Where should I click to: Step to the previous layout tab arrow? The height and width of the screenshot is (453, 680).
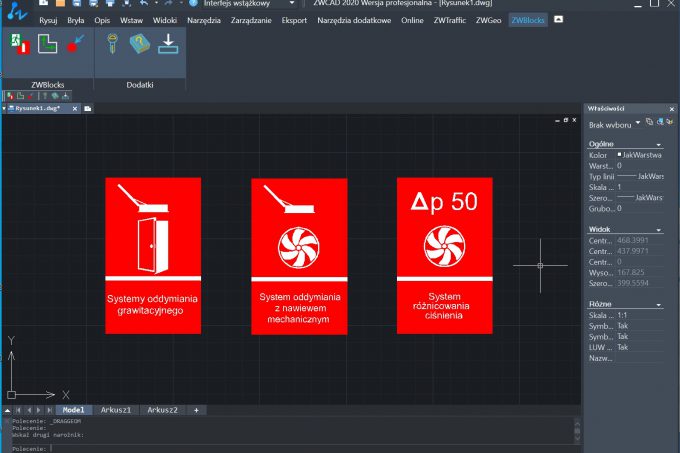click(x=29, y=410)
